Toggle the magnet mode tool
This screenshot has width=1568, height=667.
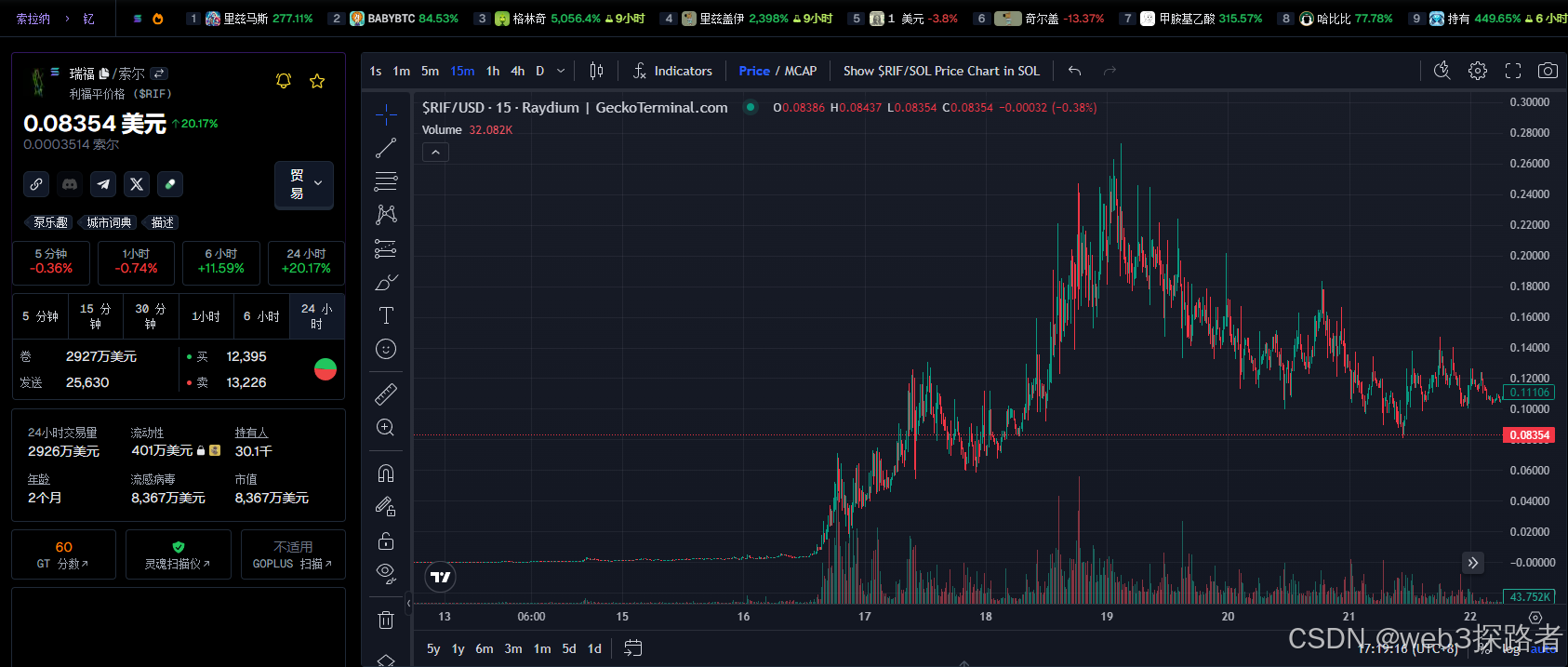tap(386, 474)
